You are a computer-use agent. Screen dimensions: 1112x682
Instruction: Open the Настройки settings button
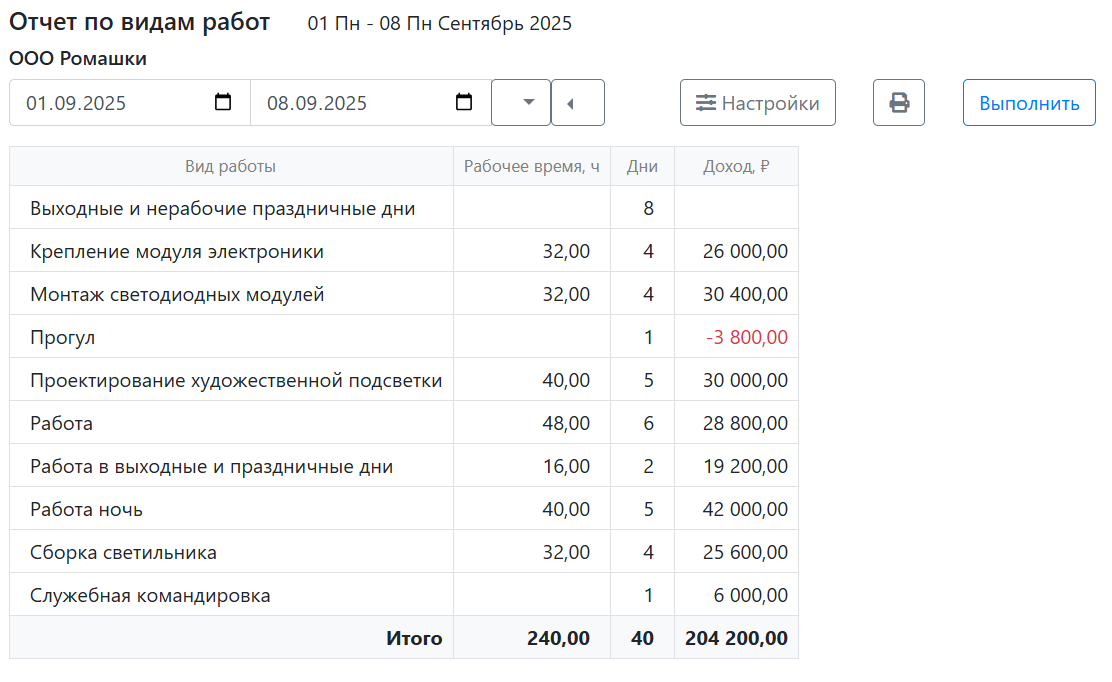tap(757, 103)
